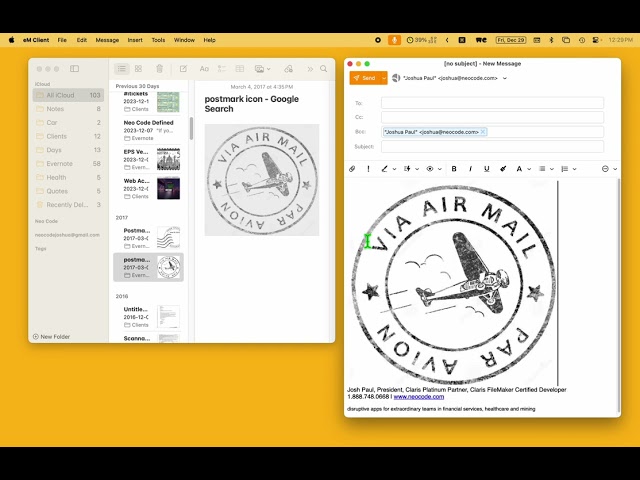This screenshot has height=480, width=640.
Task: Show more Notes toolbar items chevrons
Action: click(310, 69)
